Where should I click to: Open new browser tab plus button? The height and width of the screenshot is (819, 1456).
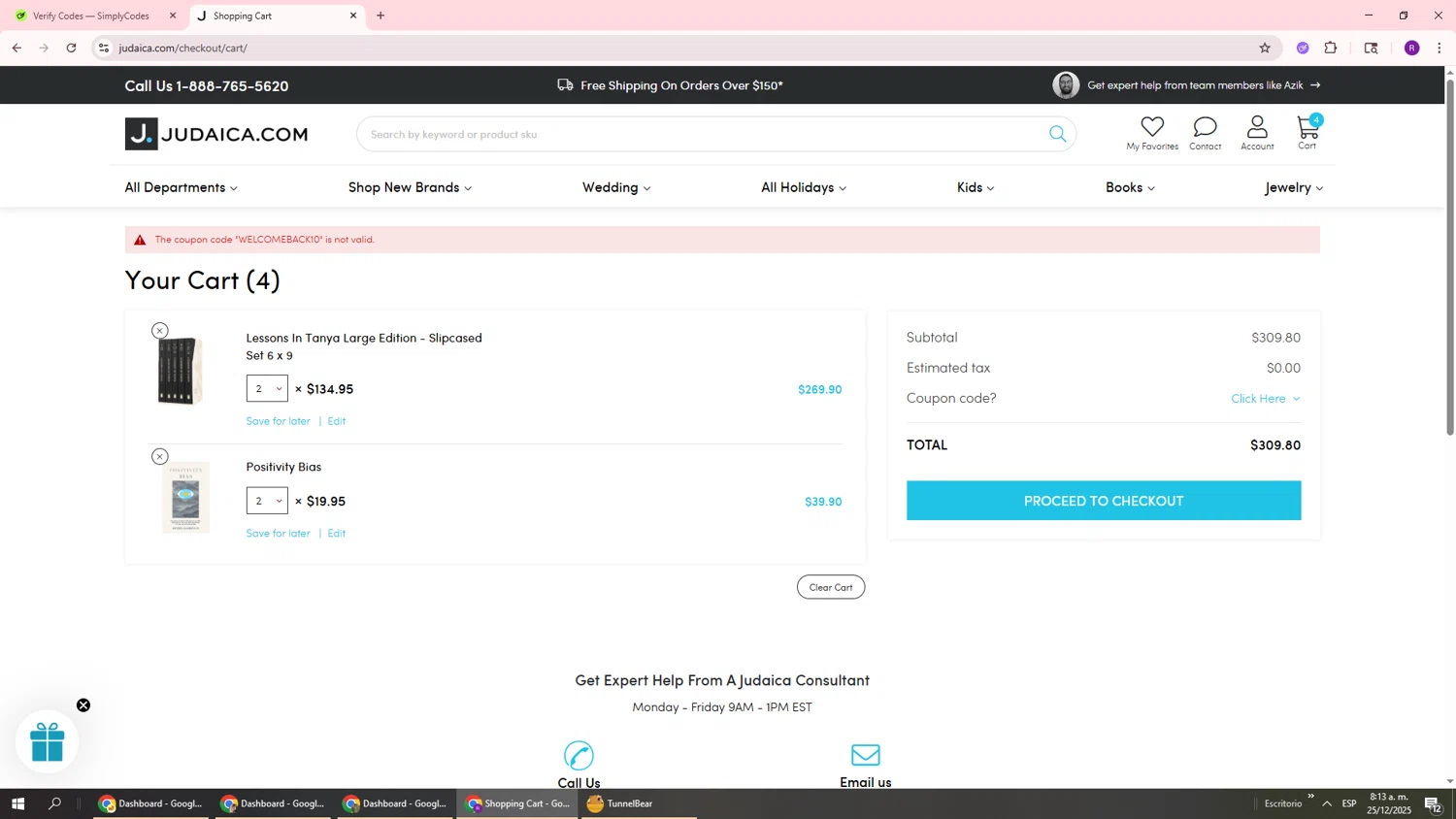pos(381,16)
